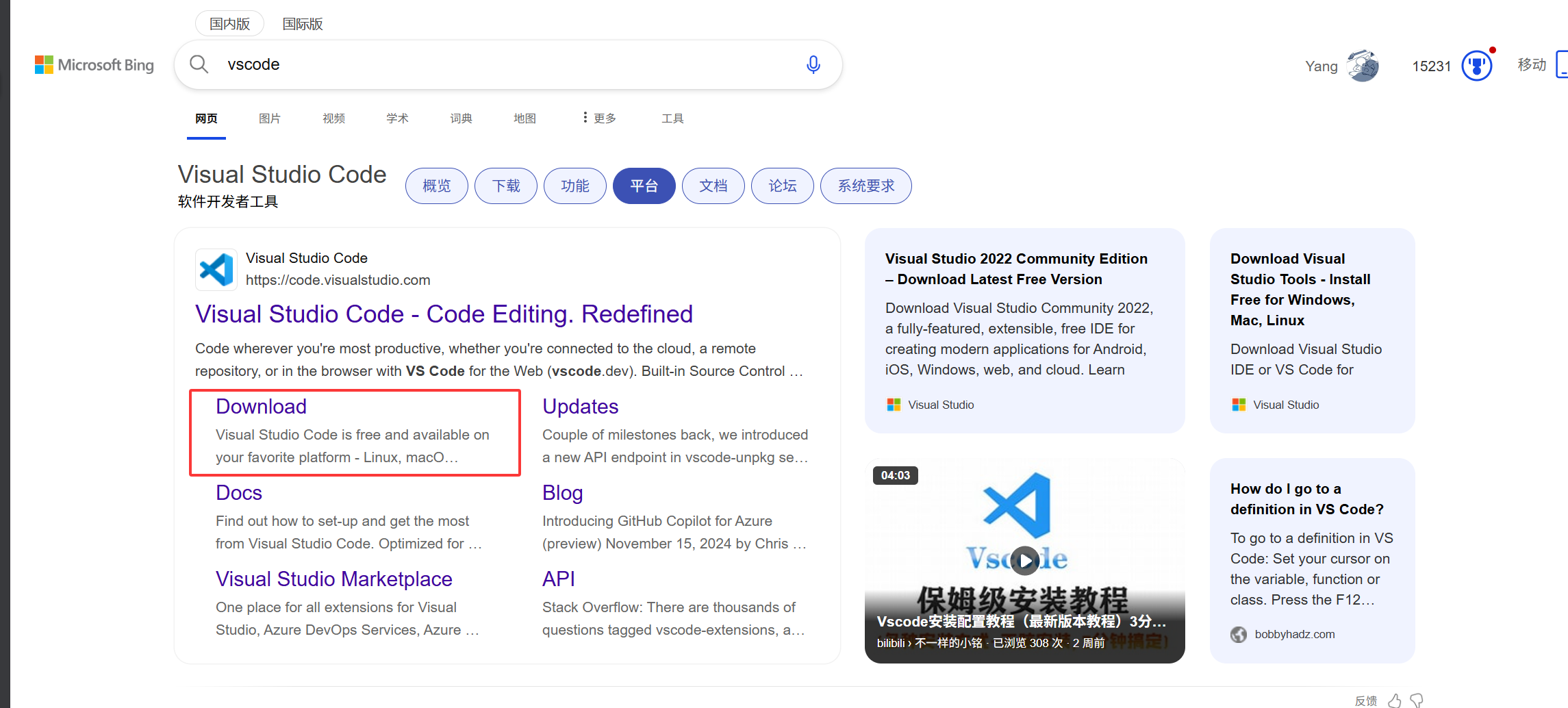Open Download Visual Studio Tools card
Screen dimensions: 1568x708
(1312, 330)
